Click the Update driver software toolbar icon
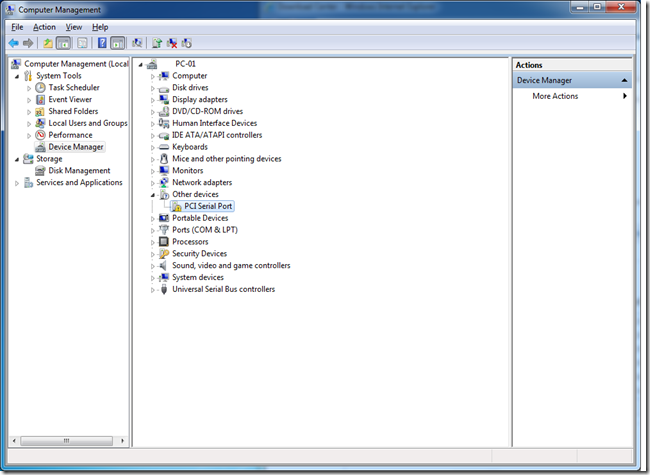Screen dimensions: 650x475 pos(156,43)
